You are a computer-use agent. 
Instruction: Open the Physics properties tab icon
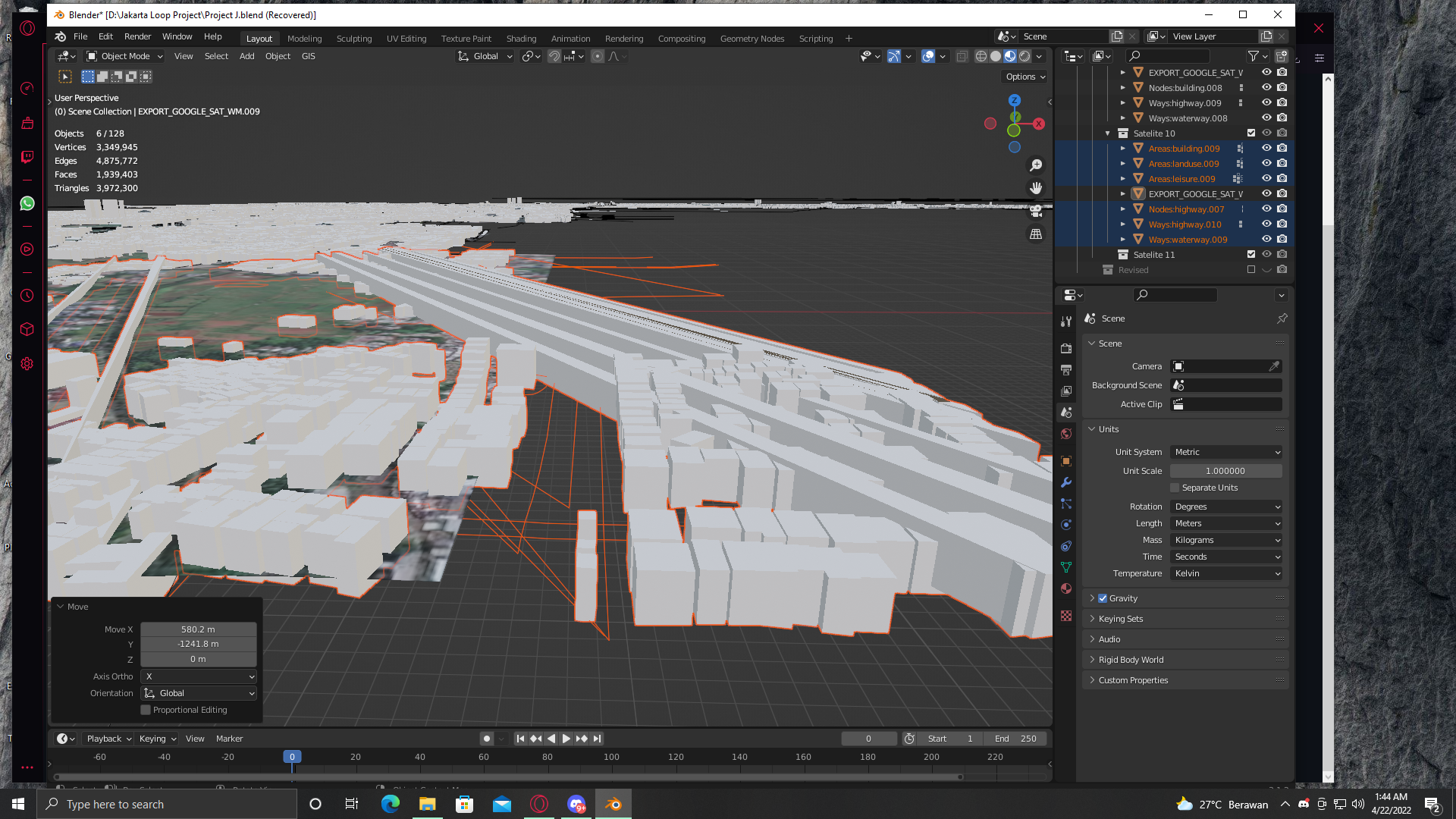pyautogui.click(x=1066, y=525)
